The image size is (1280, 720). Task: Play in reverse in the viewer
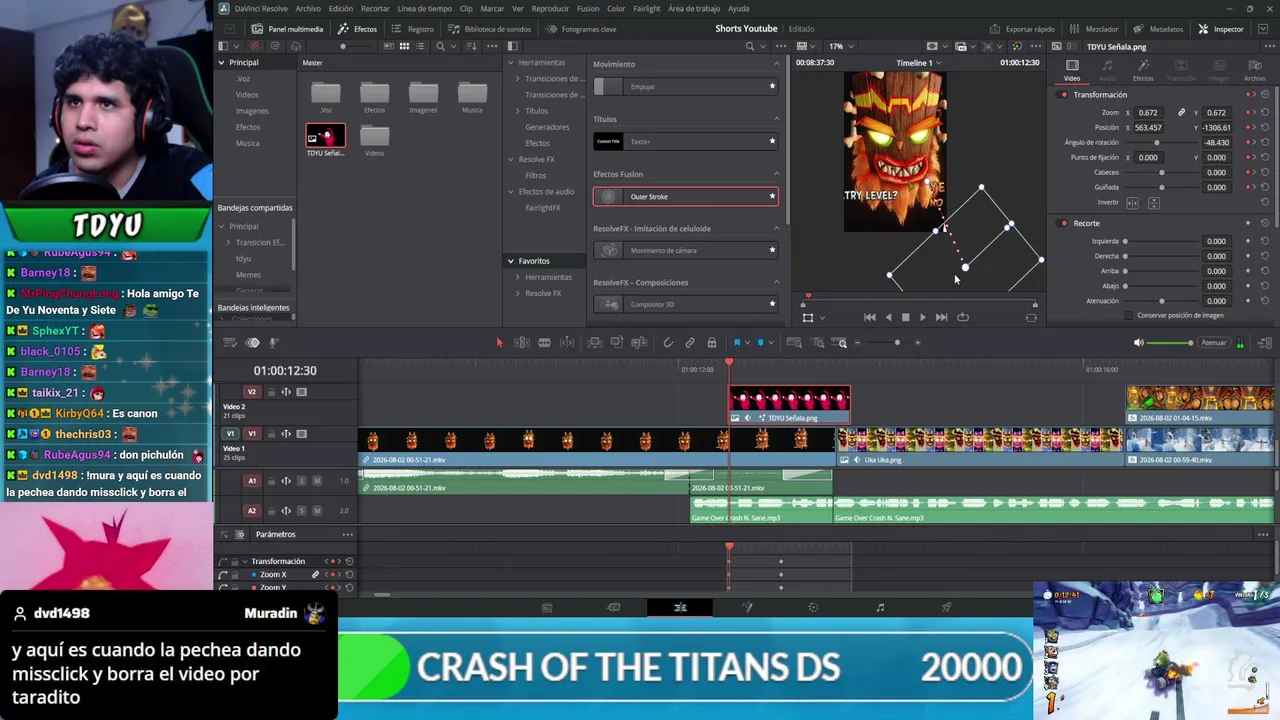coord(888,317)
